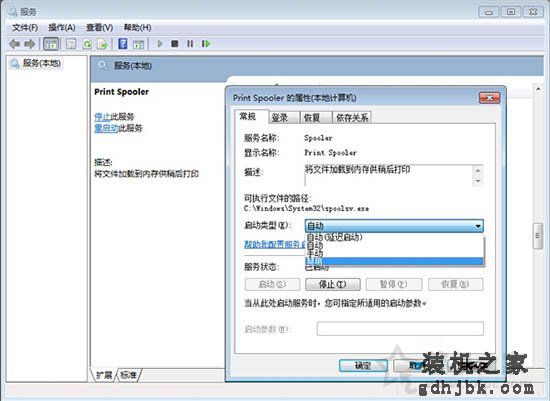Switch to the 扩展 tab at bottom
Viewport: 550px width, 401px height.
(104, 375)
